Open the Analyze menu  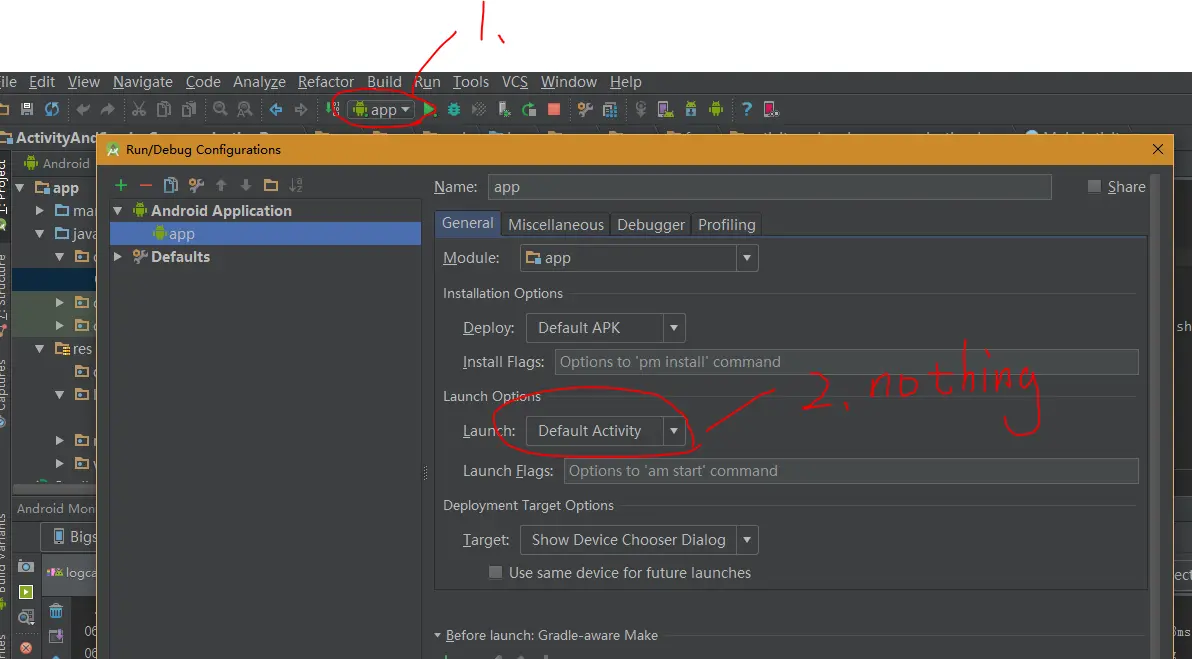[259, 81]
